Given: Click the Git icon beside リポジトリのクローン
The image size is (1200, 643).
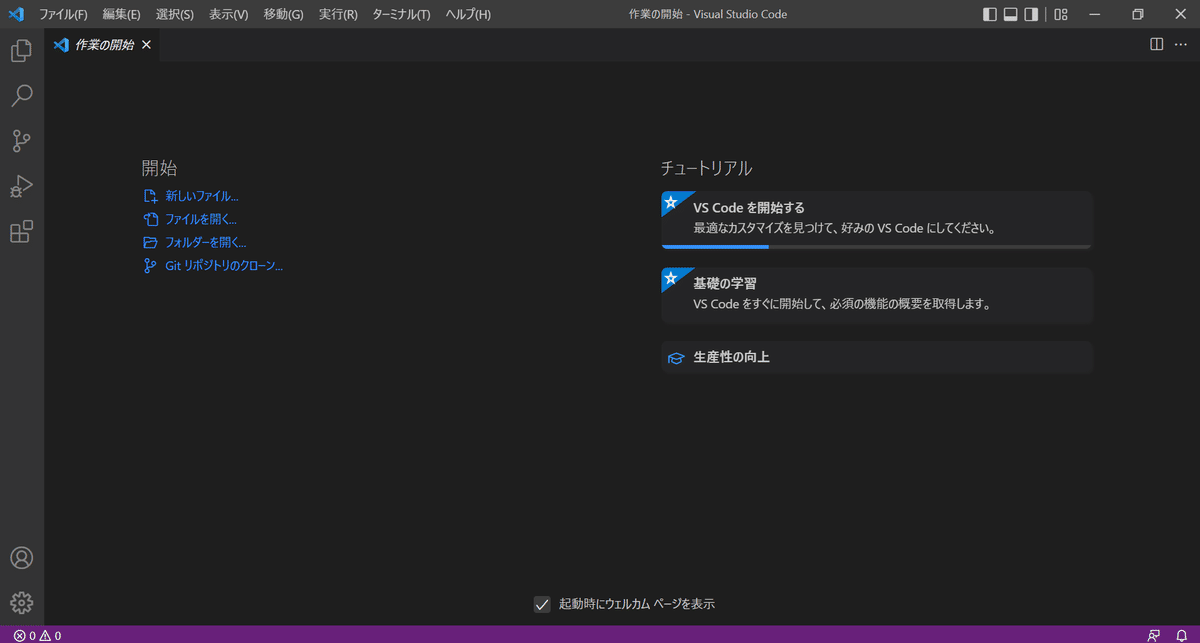Looking at the screenshot, I should (151, 266).
